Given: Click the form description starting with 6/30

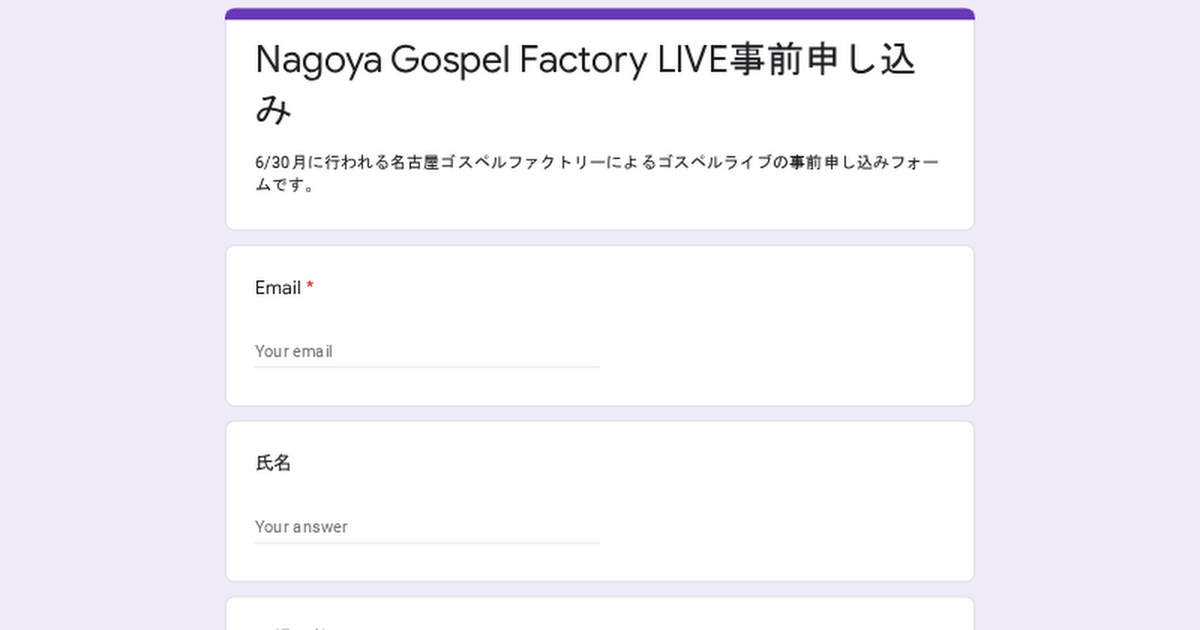Looking at the screenshot, I should click(x=596, y=174).
